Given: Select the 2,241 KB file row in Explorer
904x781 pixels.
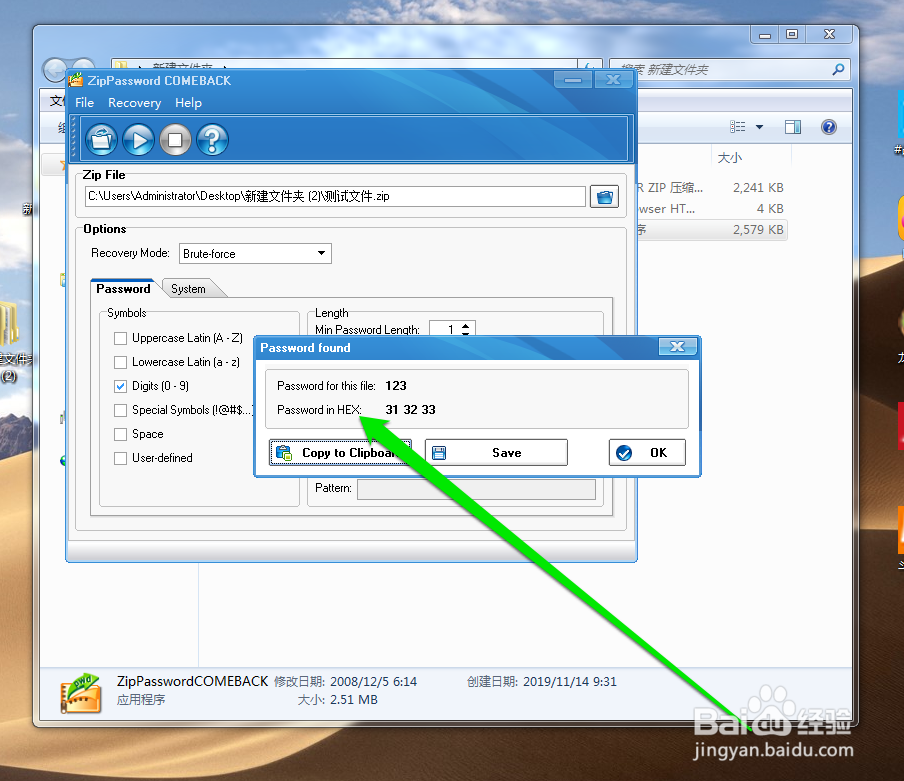Looking at the screenshot, I should [713, 188].
